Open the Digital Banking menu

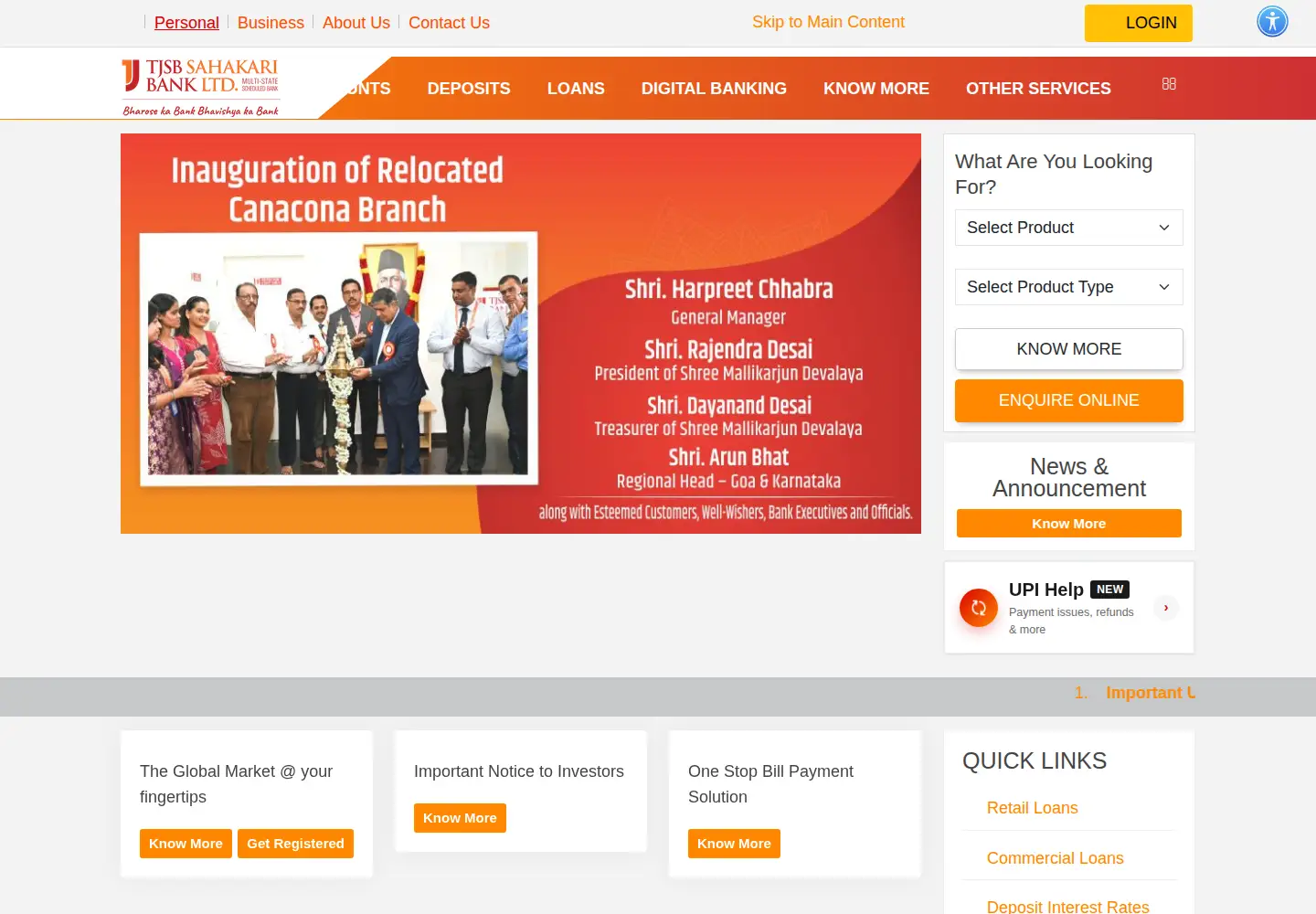714,89
